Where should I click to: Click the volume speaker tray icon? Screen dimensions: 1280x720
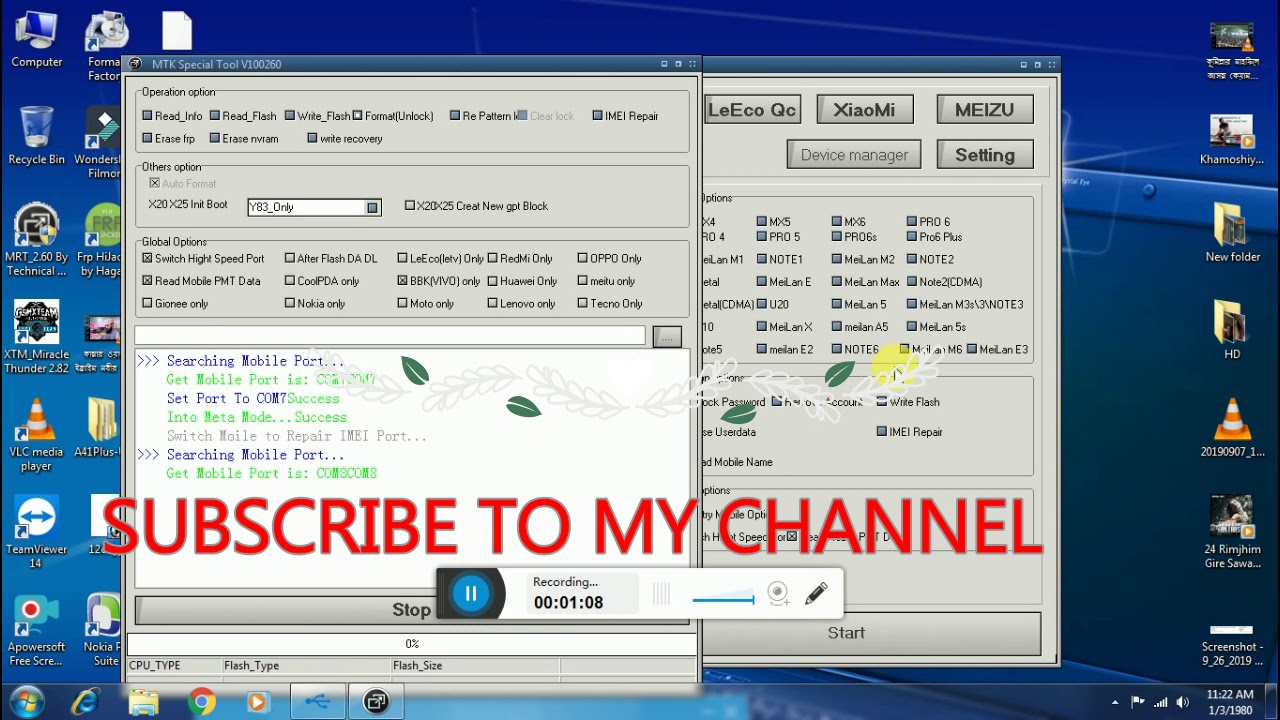[x=1183, y=702]
